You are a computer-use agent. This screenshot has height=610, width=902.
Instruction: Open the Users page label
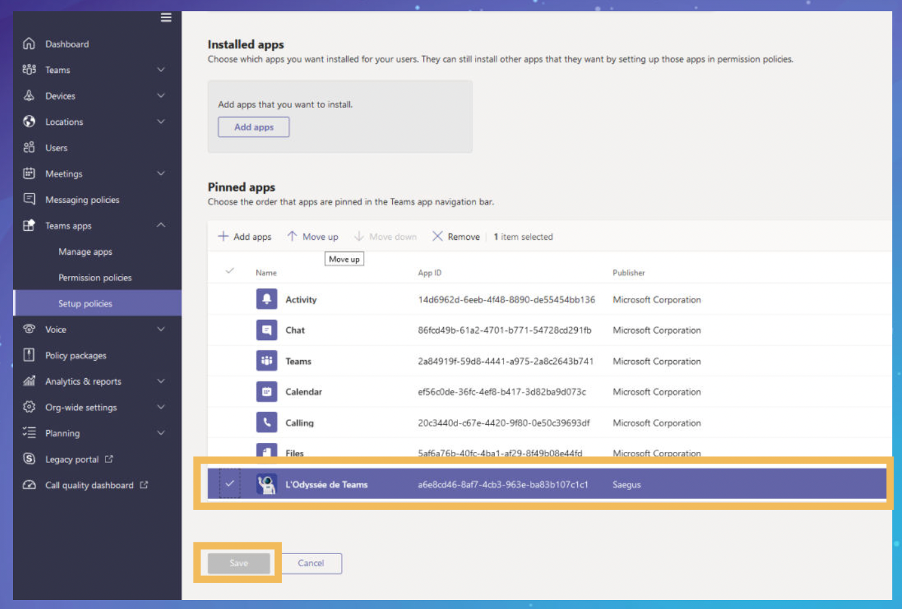(x=56, y=148)
